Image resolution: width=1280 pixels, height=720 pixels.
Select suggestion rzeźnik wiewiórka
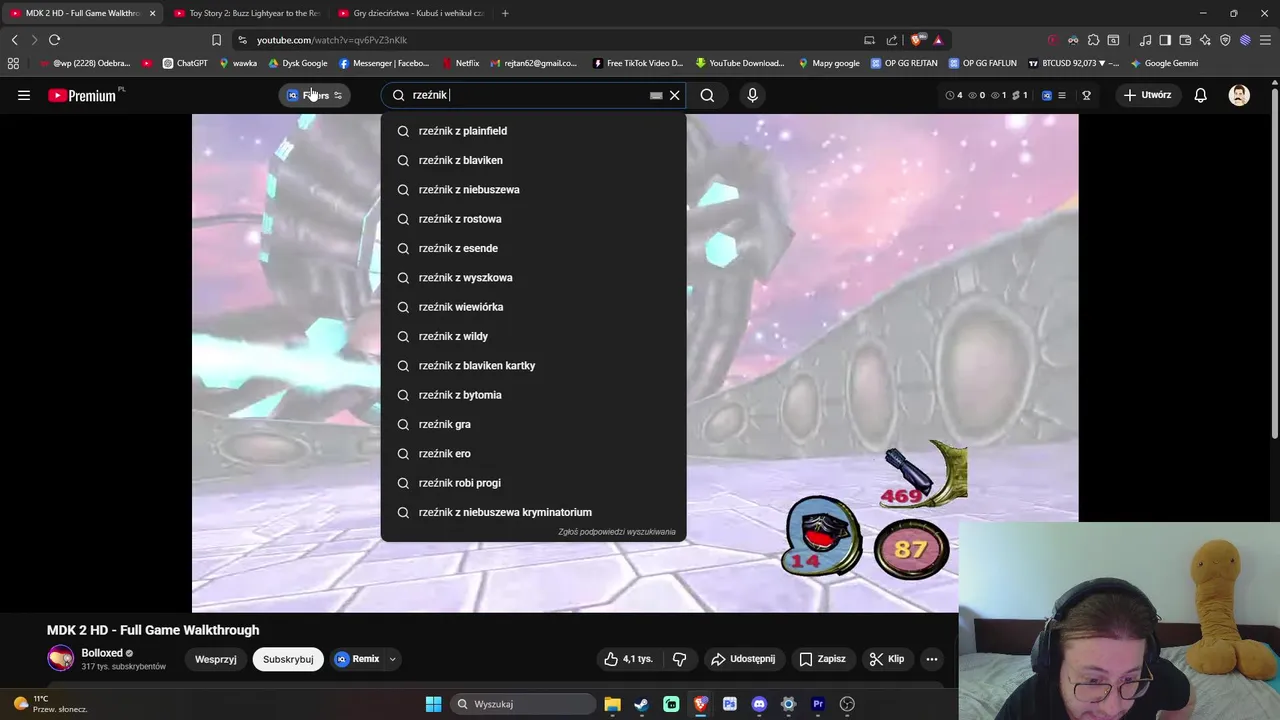[x=533, y=307]
